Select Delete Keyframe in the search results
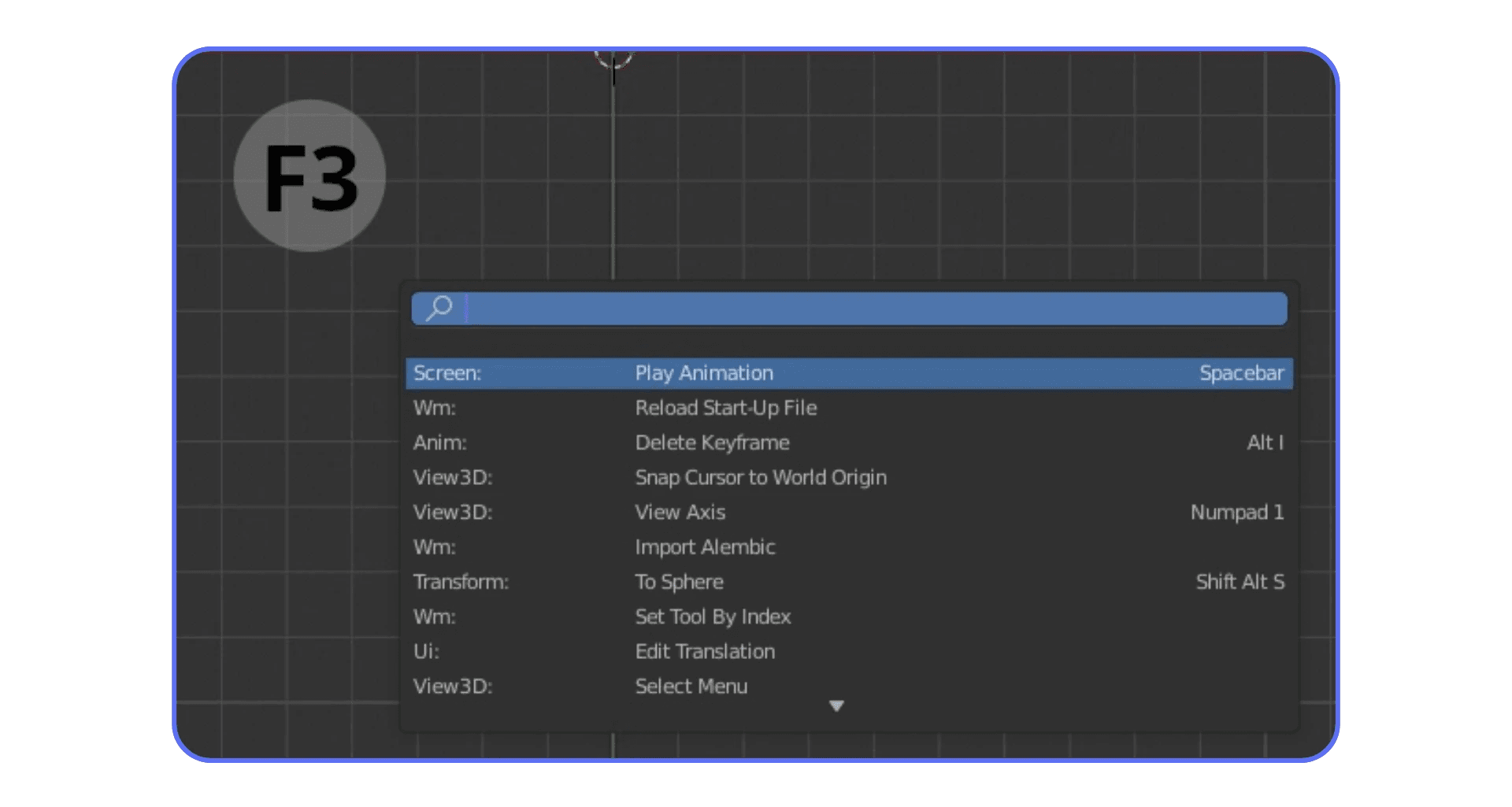Viewport: 1512px width, 807px height. click(x=712, y=442)
